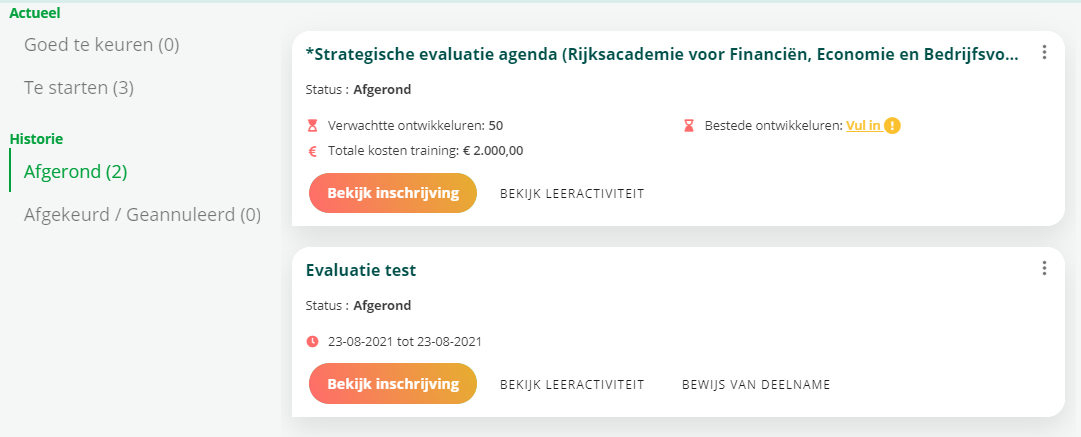Click the hourglass icon beside Verwachte ontwikkeluren
1081x437 pixels.
coord(312,126)
